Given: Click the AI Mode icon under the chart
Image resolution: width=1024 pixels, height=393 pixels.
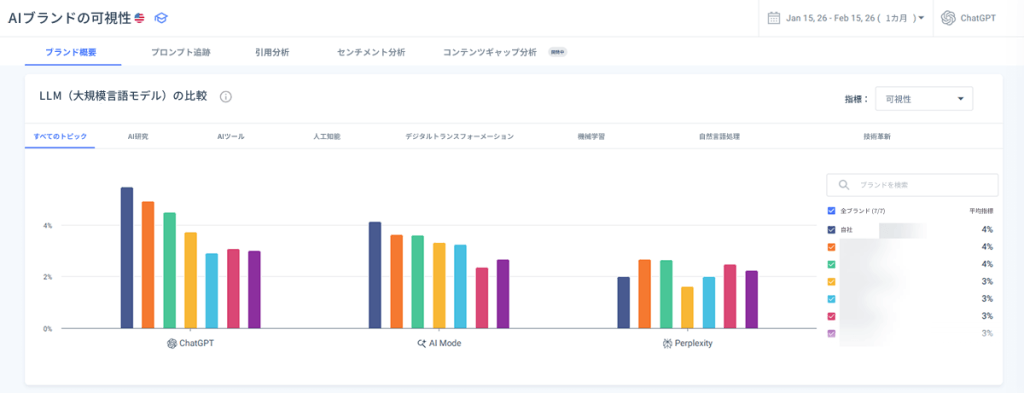Looking at the screenshot, I should (421, 343).
